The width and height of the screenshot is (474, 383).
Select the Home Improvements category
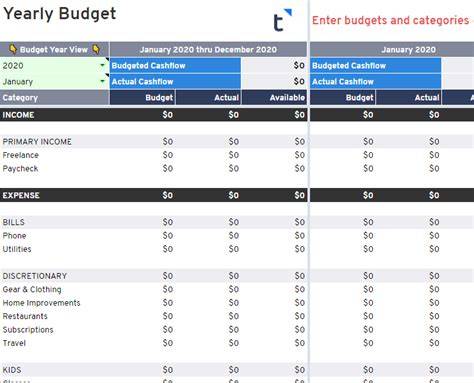pyautogui.click(x=41, y=303)
